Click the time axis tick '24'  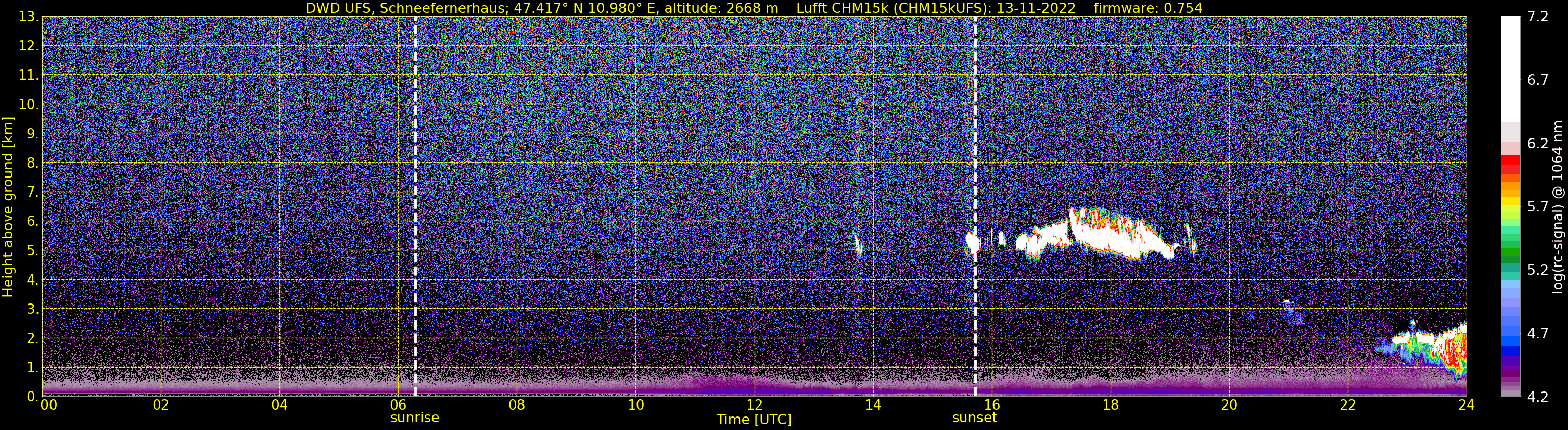pos(1467,406)
